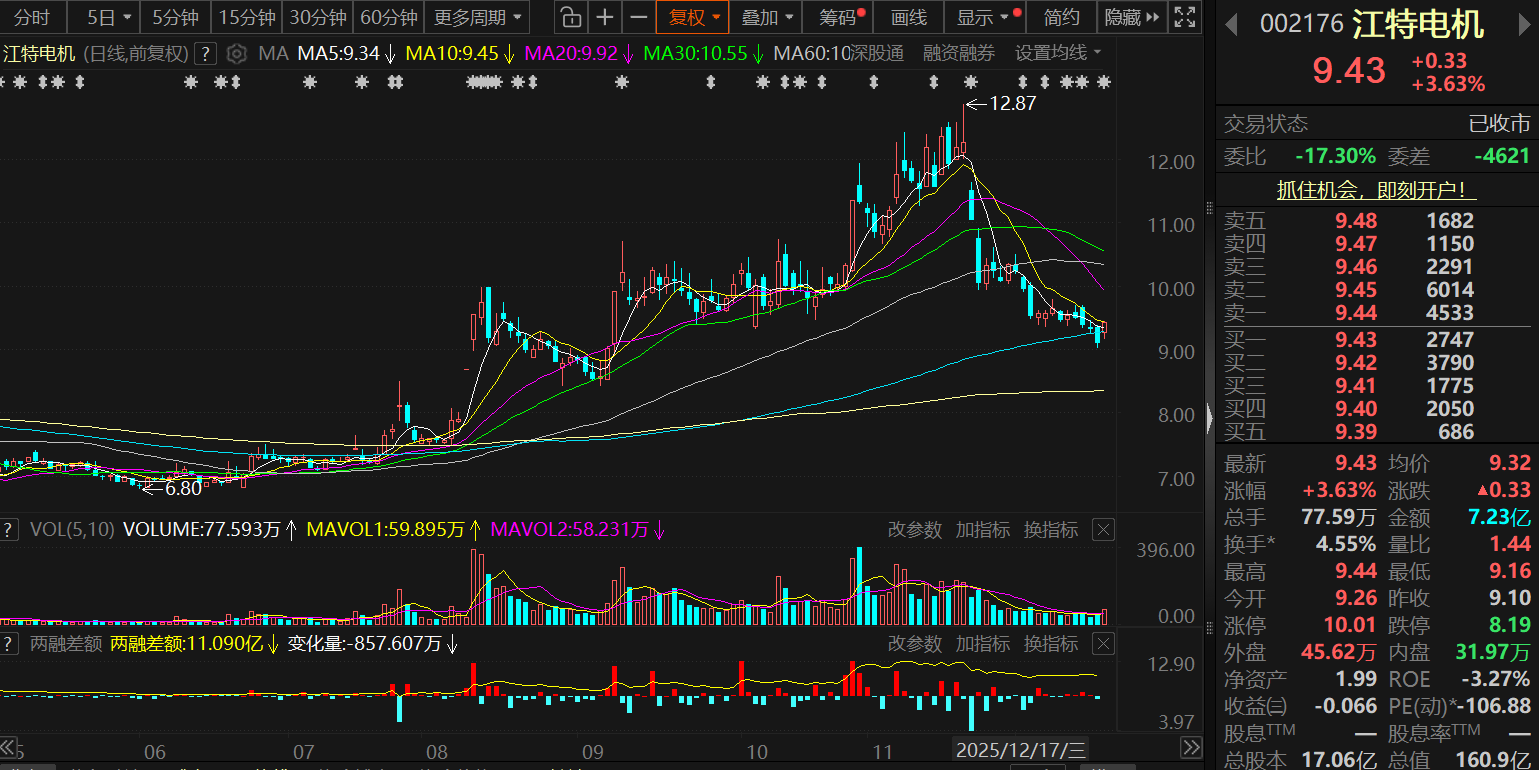This screenshot has height=770, width=1539.
Task: Zoom in chart with plus icon
Action: [604, 17]
